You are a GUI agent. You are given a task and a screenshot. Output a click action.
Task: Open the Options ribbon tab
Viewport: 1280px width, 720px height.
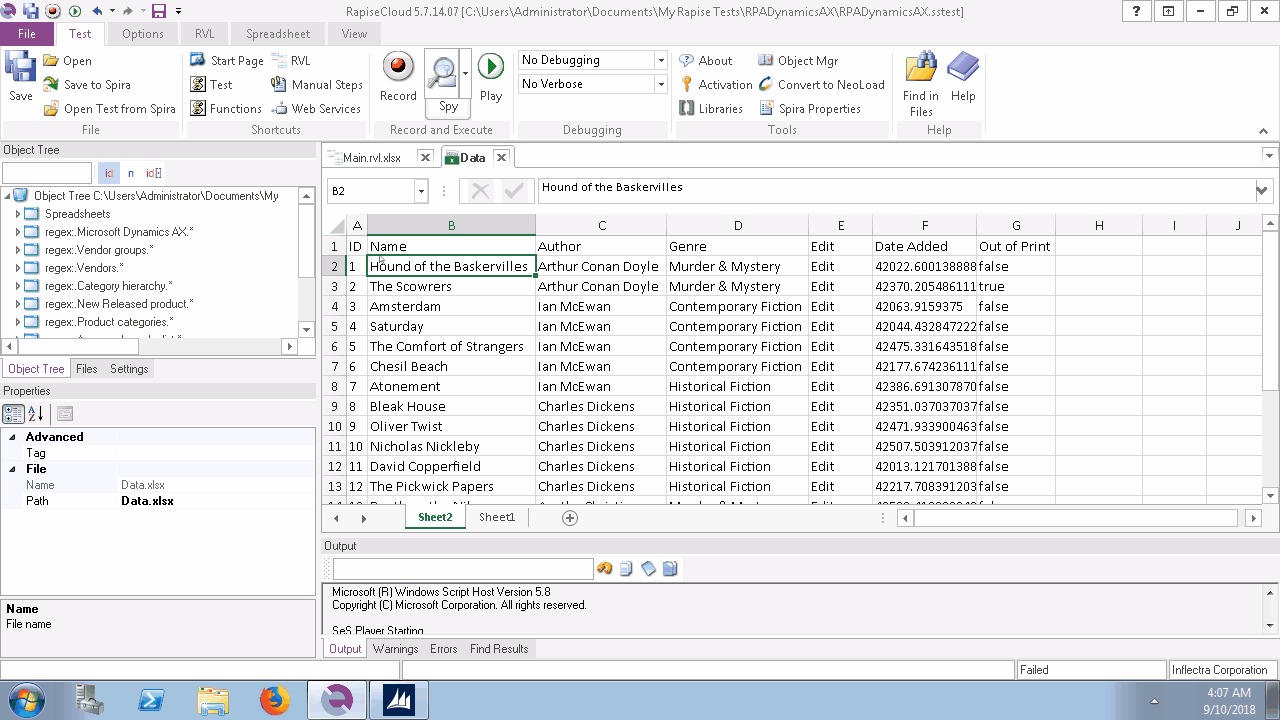[142, 32]
